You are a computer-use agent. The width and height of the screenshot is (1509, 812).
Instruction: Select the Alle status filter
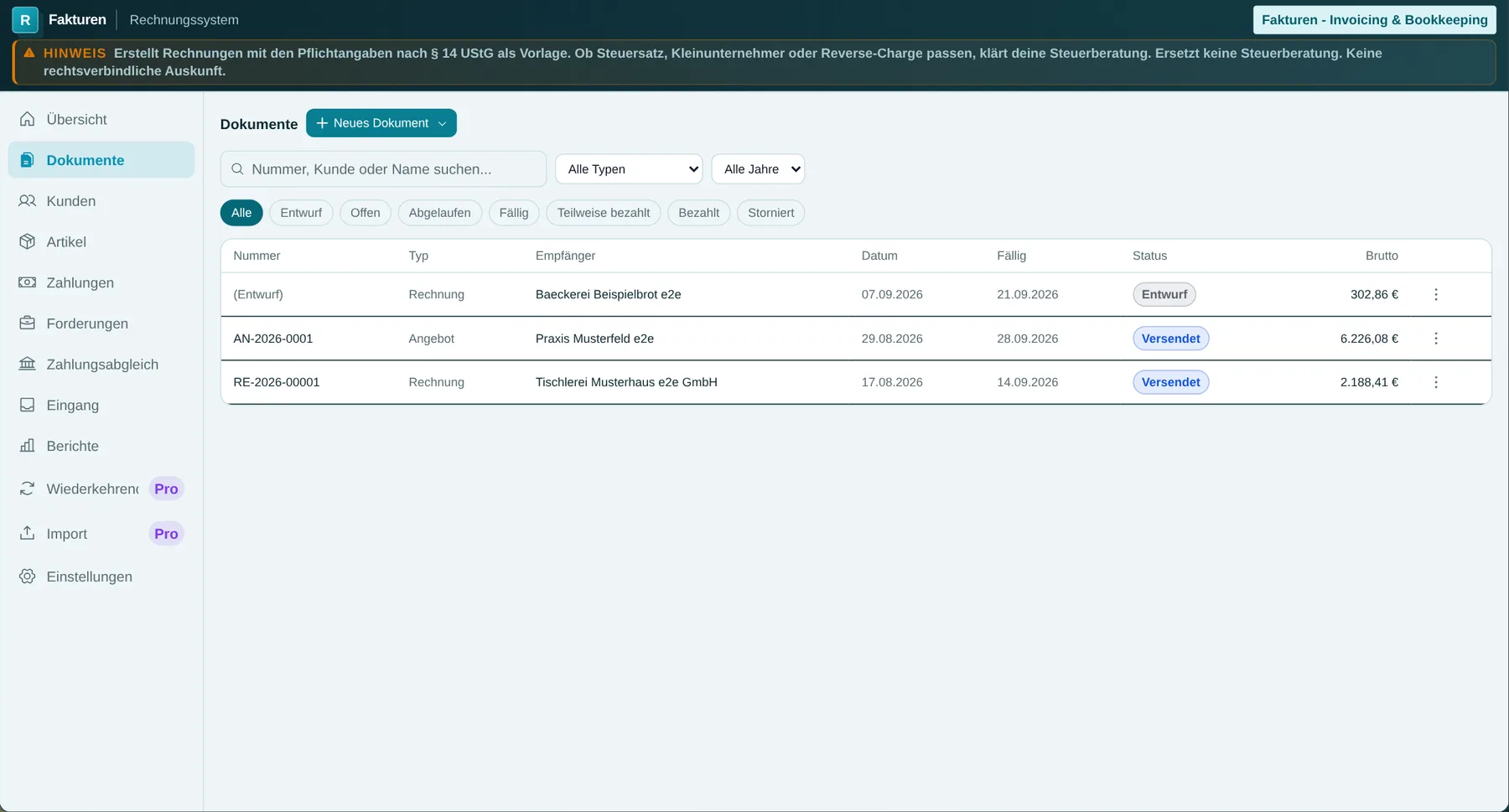[x=241, y=213]
